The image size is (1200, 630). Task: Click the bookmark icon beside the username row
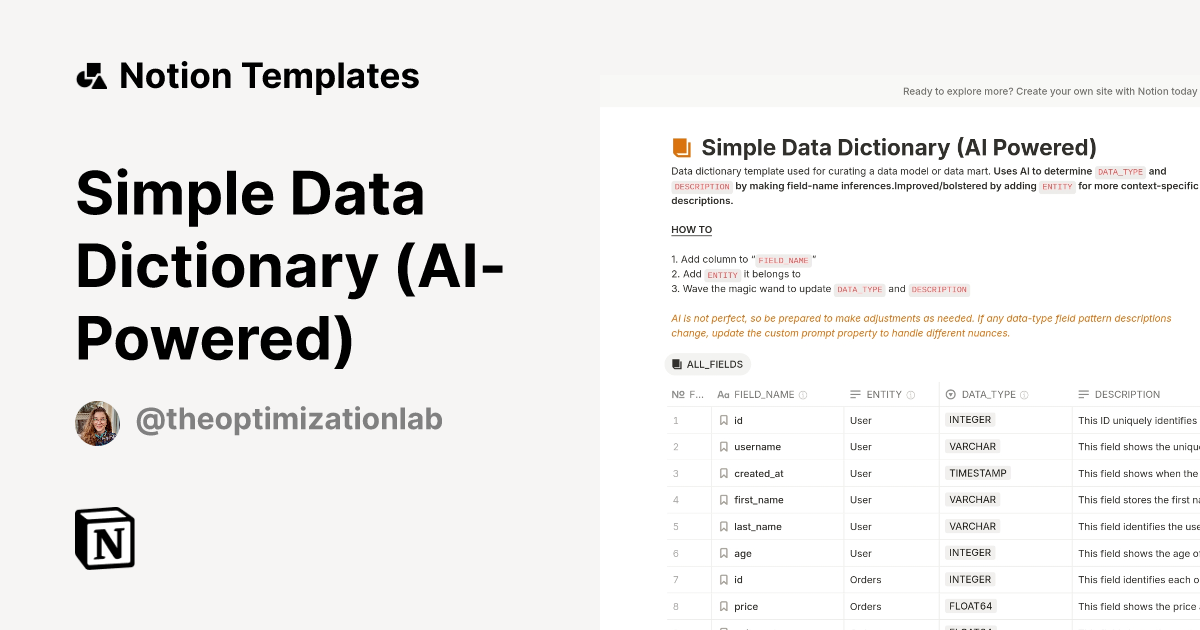coord(723,446)
